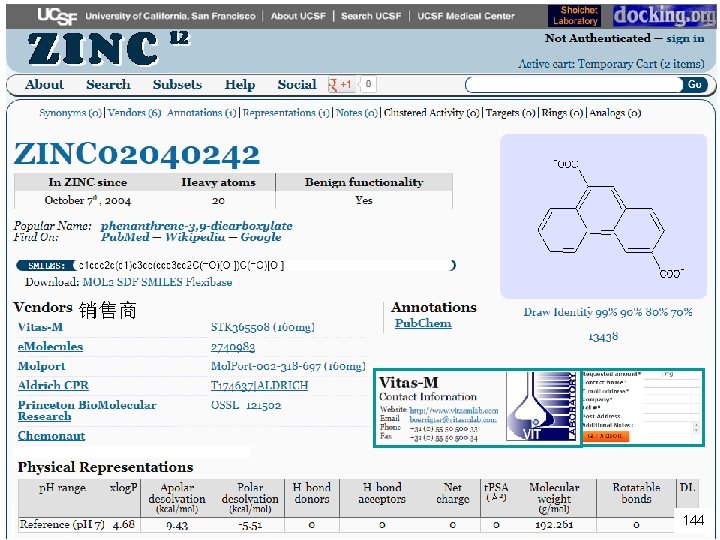Click the sign in link
Viewport: 720px width, 540px height.
[x=685, y=39]
